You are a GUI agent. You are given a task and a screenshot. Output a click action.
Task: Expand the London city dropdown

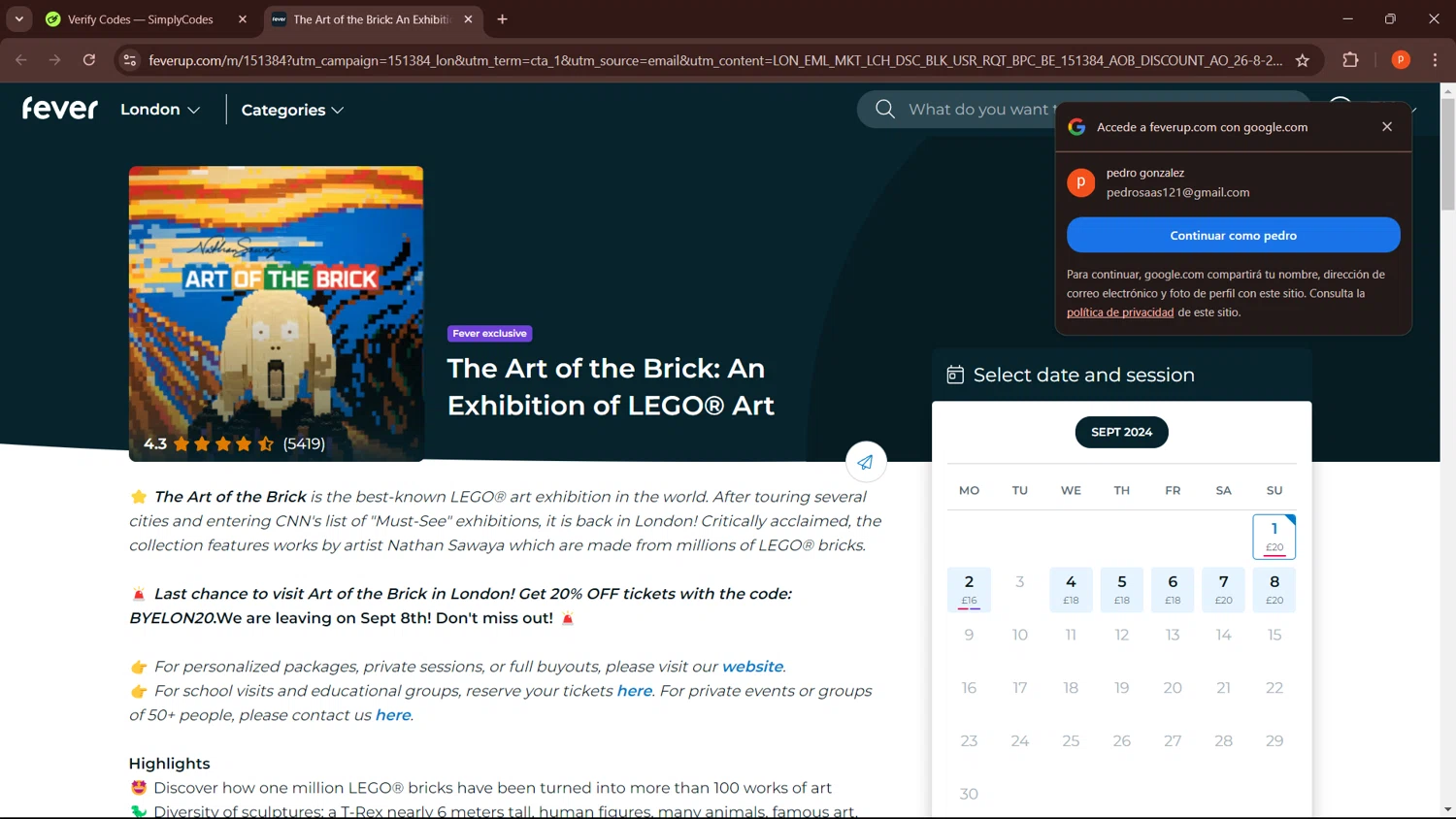click(x=160, y=110)
